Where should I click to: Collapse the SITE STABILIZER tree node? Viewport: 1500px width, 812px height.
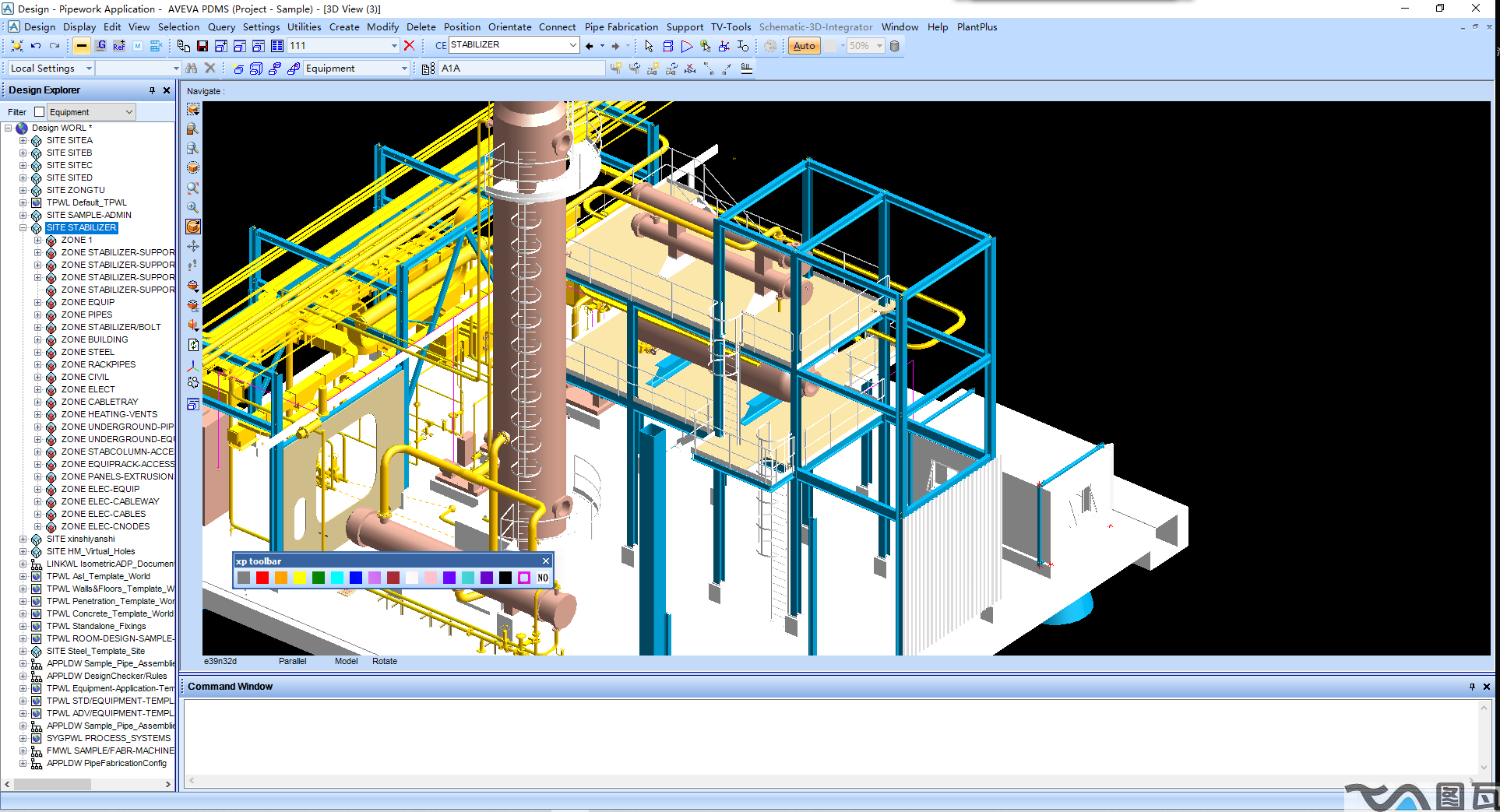(23, 228)
